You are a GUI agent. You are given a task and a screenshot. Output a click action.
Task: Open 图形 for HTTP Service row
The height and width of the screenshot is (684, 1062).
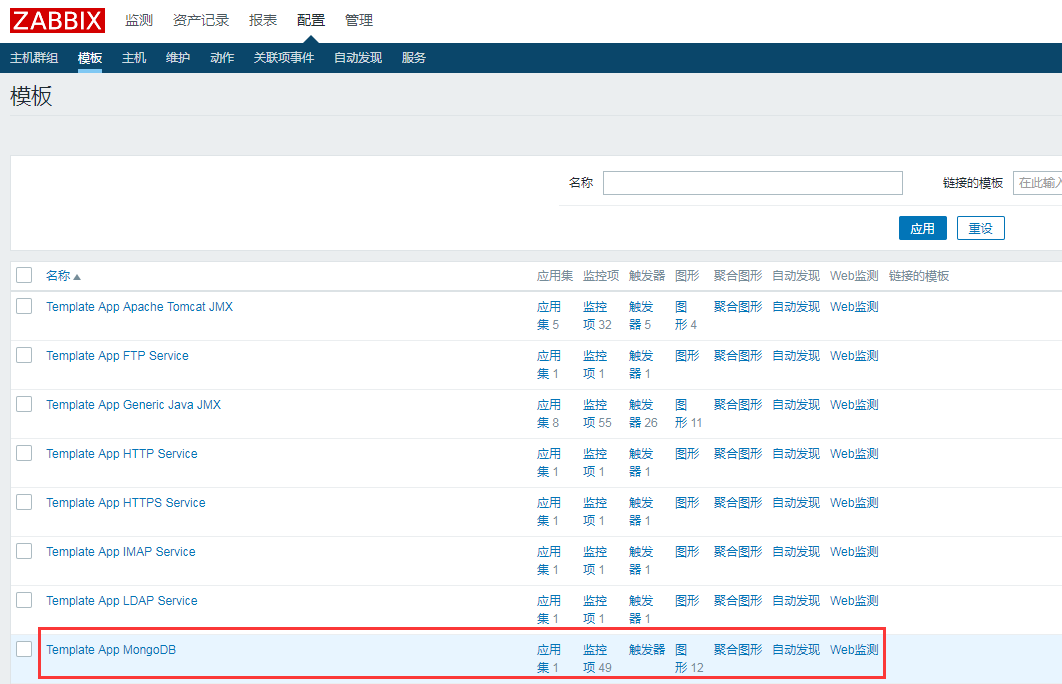coord(687,454)
